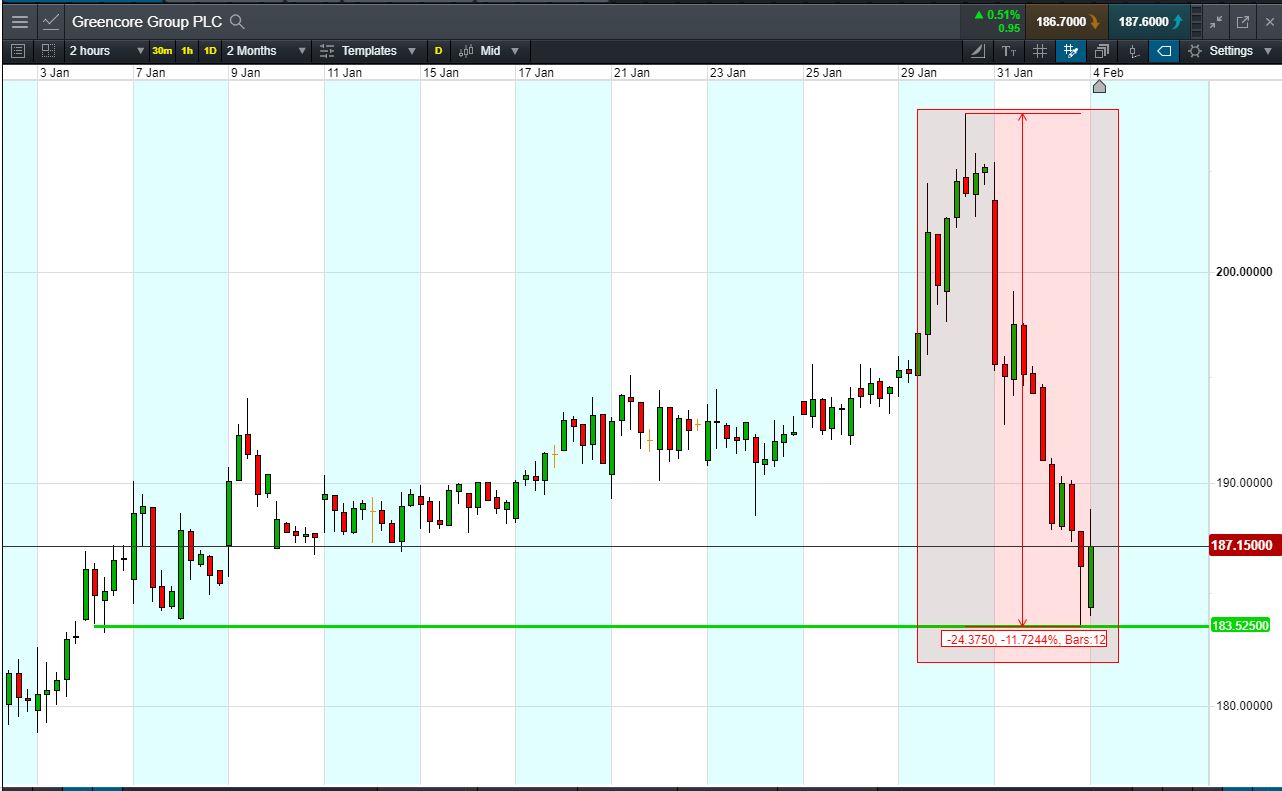Select the green 183.52500 price level label
The height and width of the screenshot is (791, 1282).
1240,626
